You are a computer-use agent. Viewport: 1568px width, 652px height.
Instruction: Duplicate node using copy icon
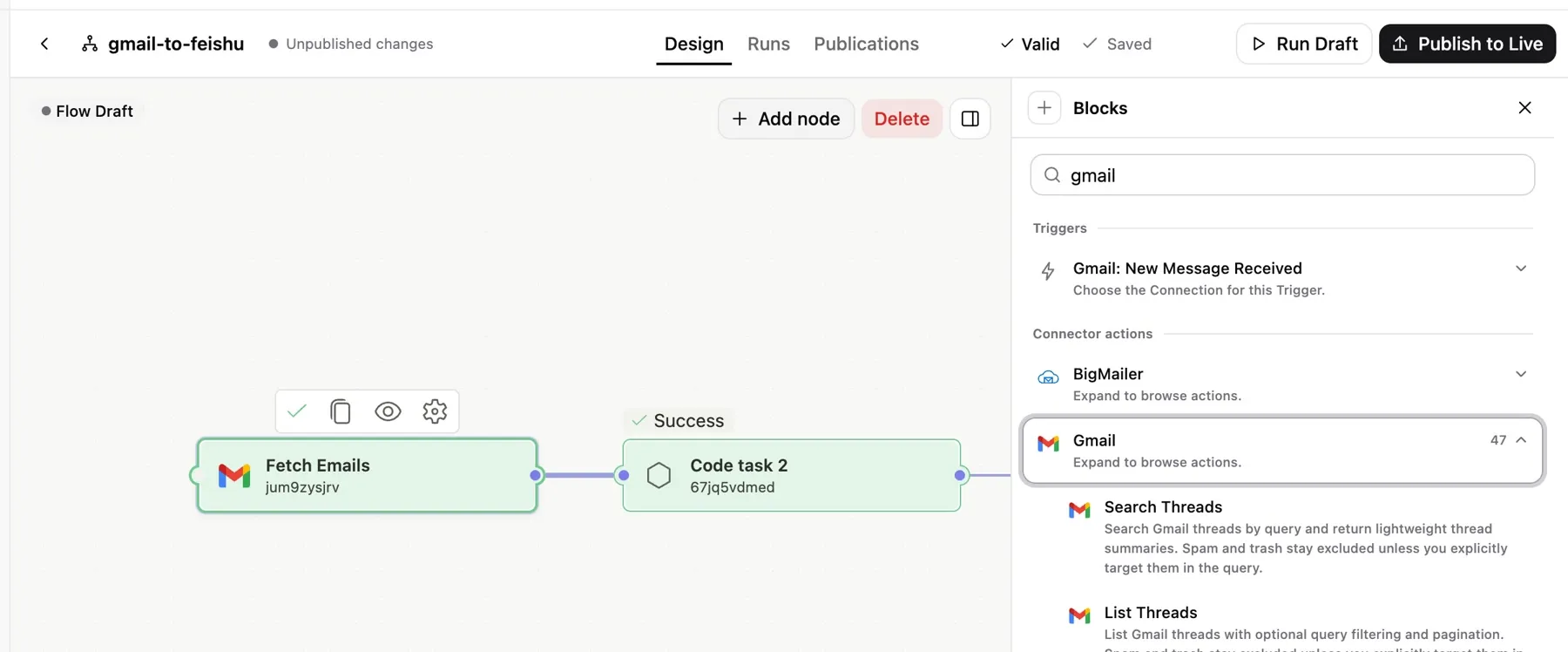click(x=341, y=411)
